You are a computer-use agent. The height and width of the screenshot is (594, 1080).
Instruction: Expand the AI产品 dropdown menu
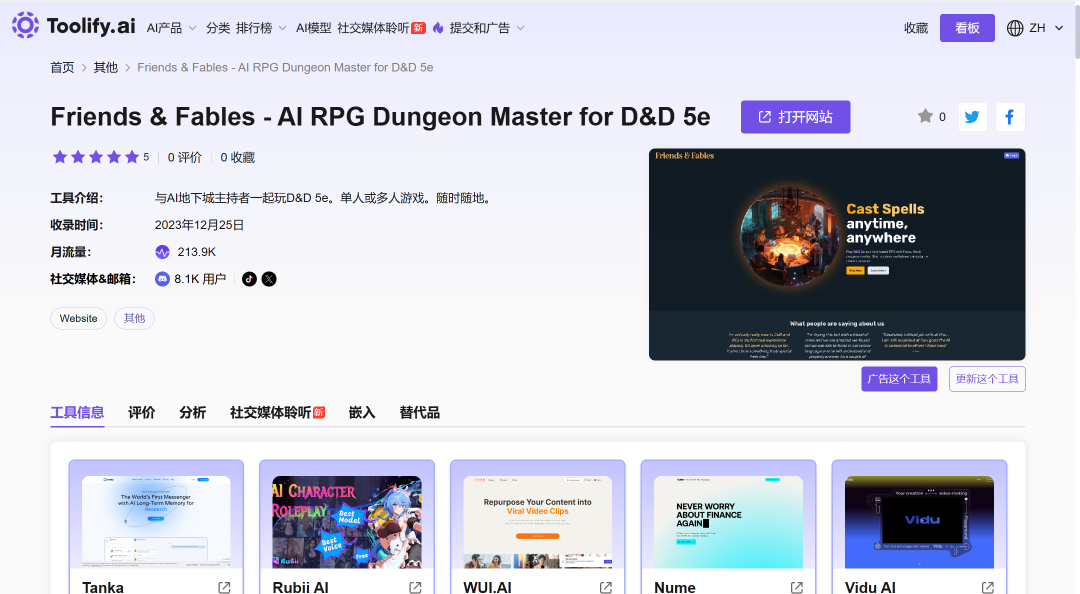(172, 28)
